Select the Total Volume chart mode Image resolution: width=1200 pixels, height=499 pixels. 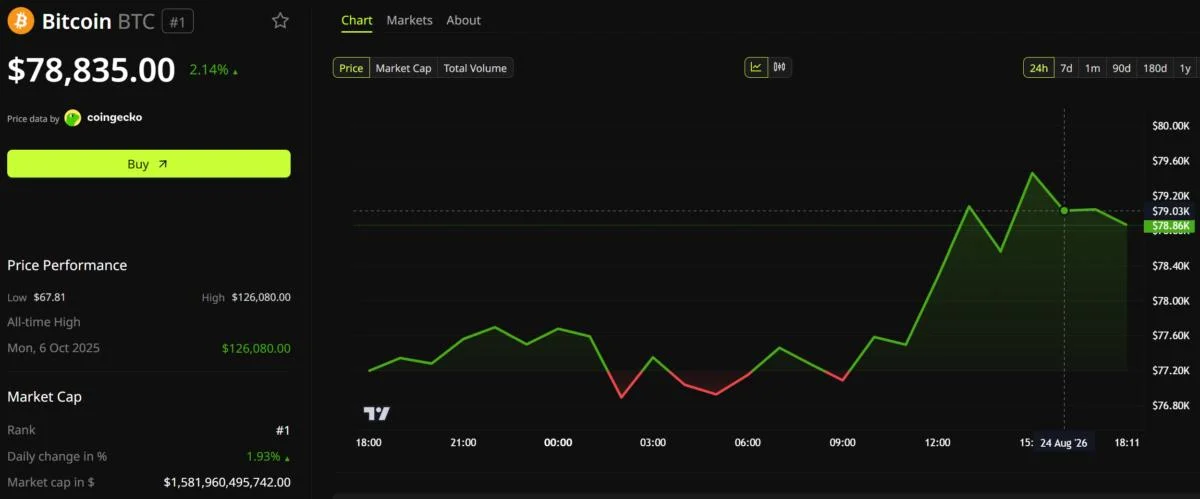(475, 68)
